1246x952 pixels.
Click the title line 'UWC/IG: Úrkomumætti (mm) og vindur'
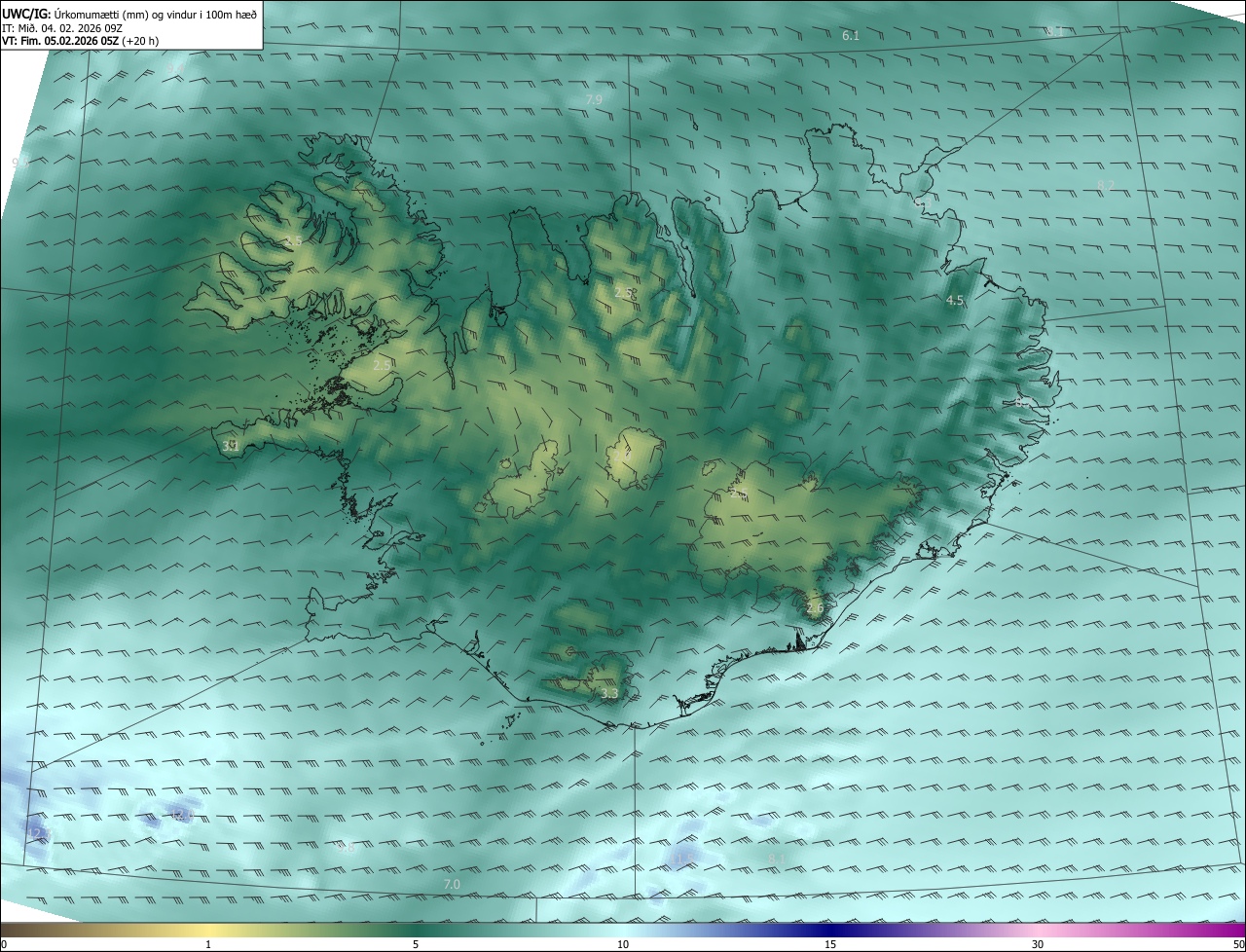click(129, 13)
